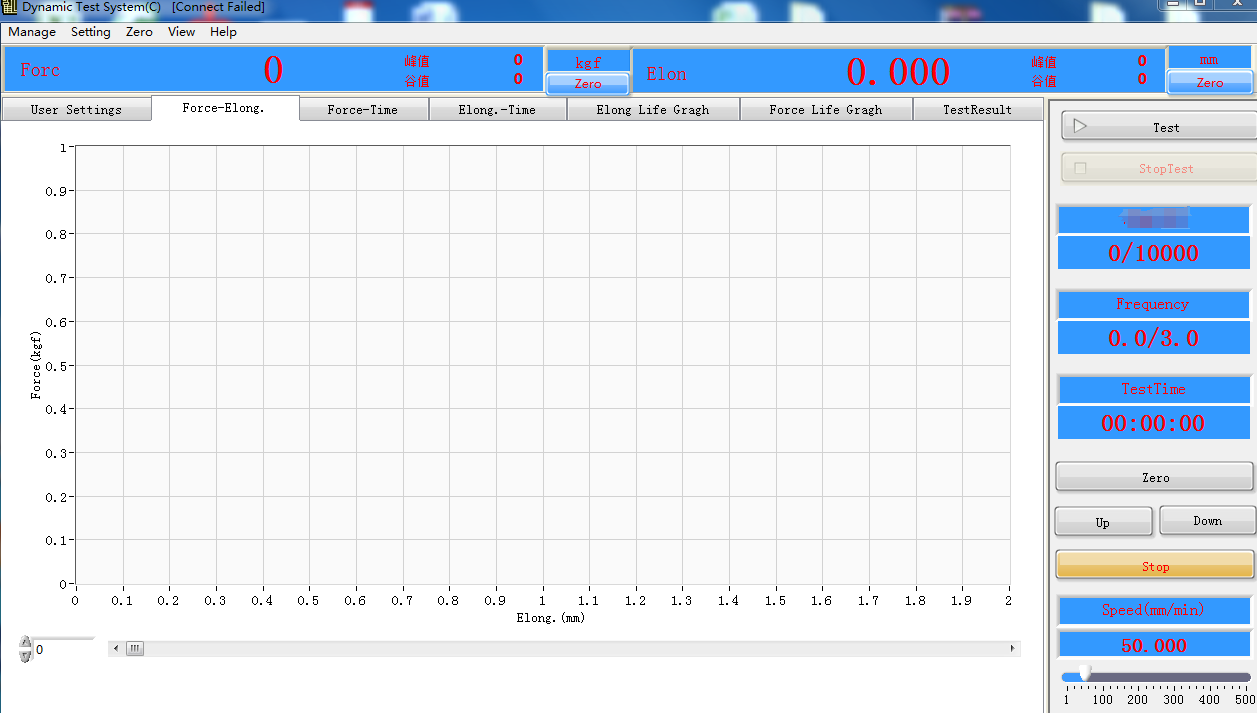Click the right arrow of horizontal scrollbar
The width and height of the screenshot is (1257, 713).
pyautogui.click(x=1014, y=649)
